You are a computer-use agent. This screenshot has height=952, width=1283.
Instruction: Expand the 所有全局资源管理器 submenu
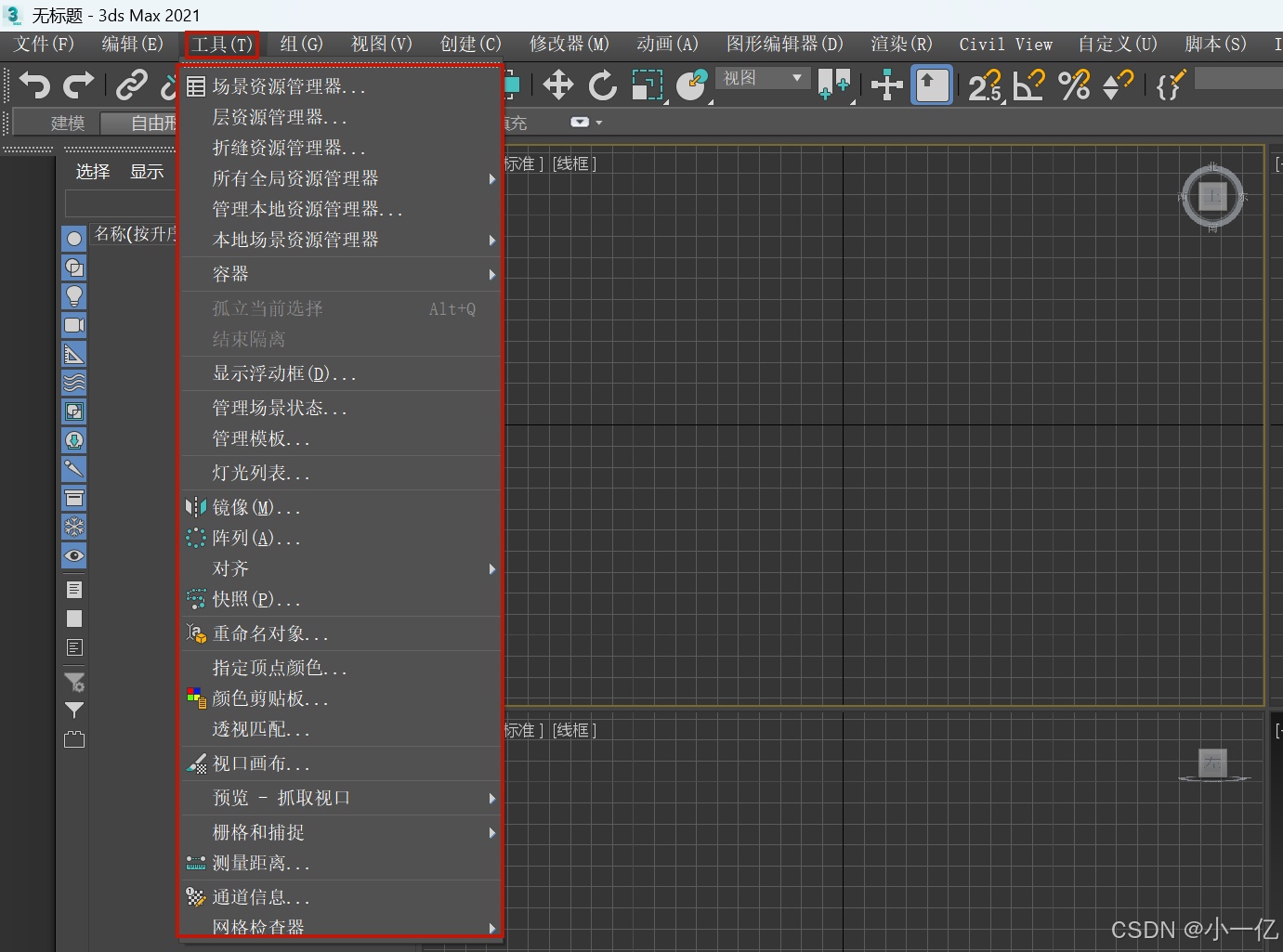pyautogui.click(x=341, y=178)
